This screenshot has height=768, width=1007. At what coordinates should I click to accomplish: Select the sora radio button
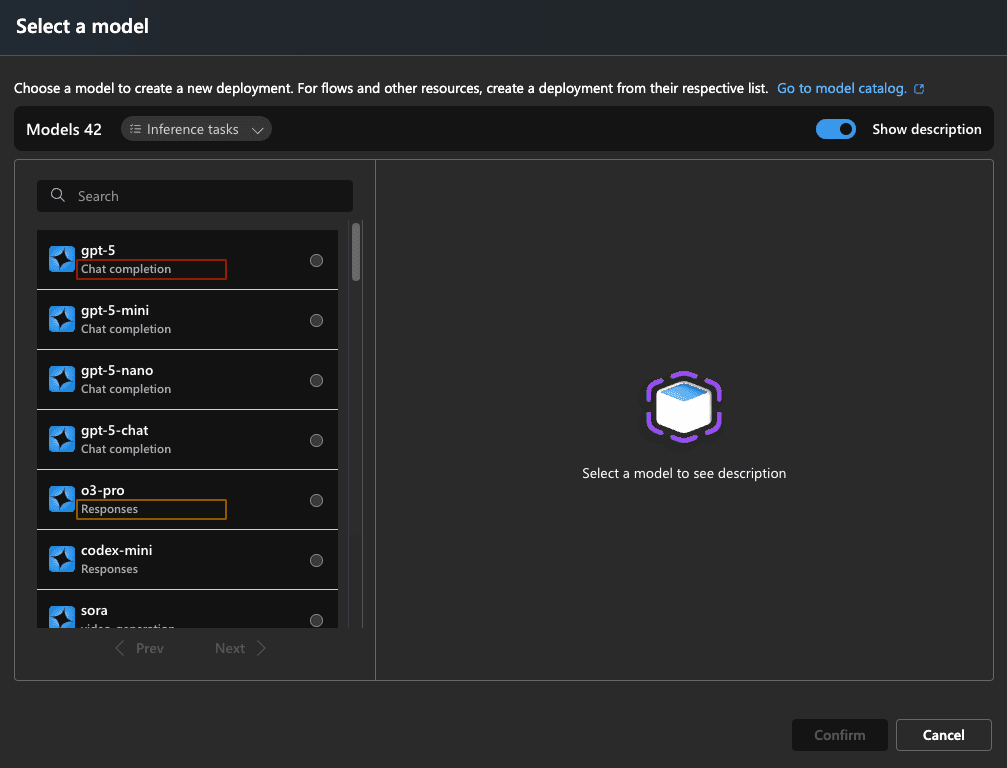pos(317,620)
